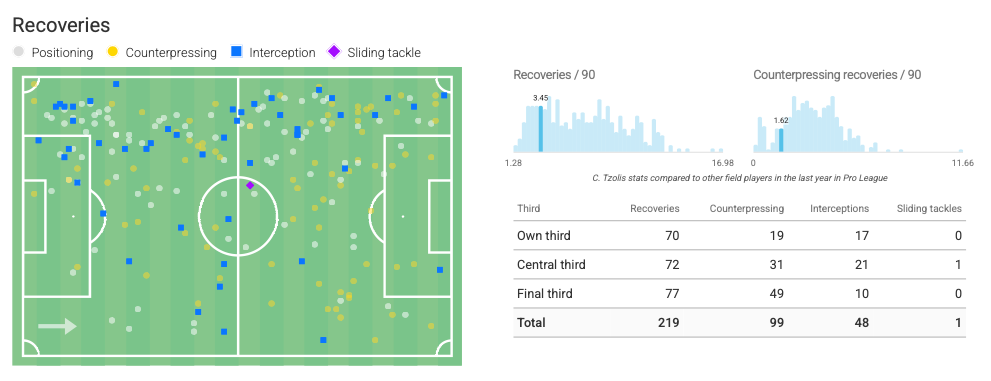Click the blue Interception legend square
Viewport: 991px width, 381px height.
click(236, 52)
